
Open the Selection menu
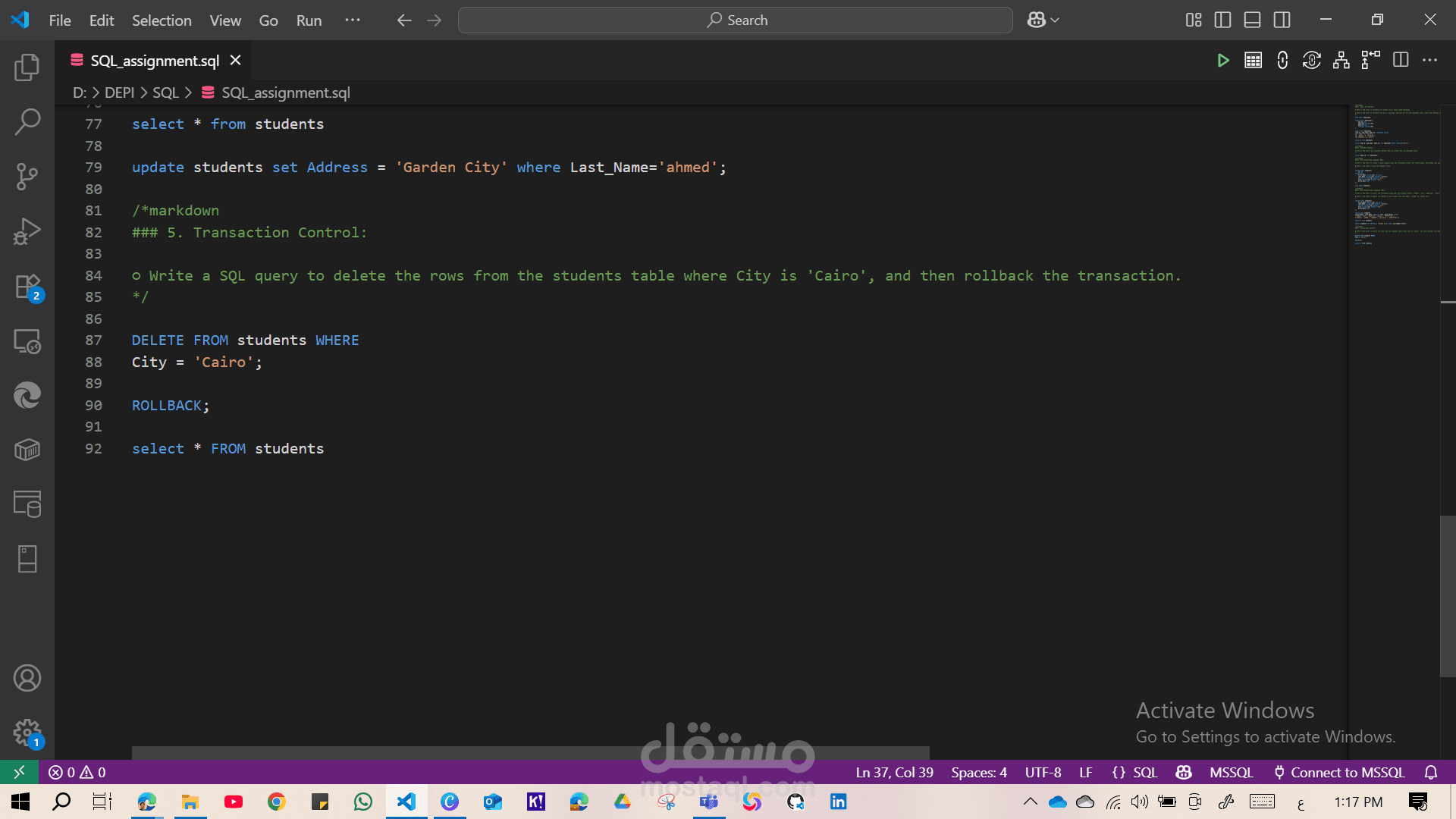pos(162,20)
